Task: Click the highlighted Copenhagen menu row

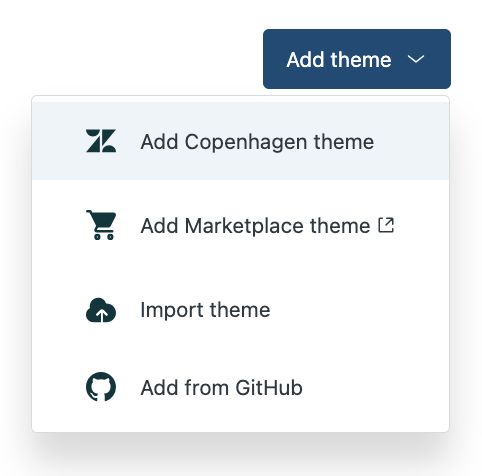Action: (241, 141)
